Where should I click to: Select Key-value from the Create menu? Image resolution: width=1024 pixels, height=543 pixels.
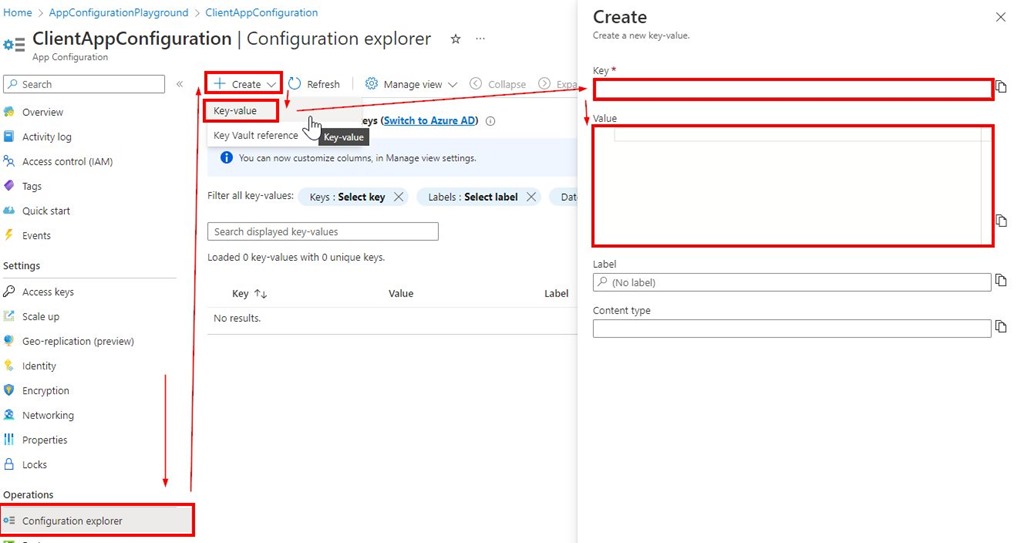pyautogui.click(x=236, y=110)
